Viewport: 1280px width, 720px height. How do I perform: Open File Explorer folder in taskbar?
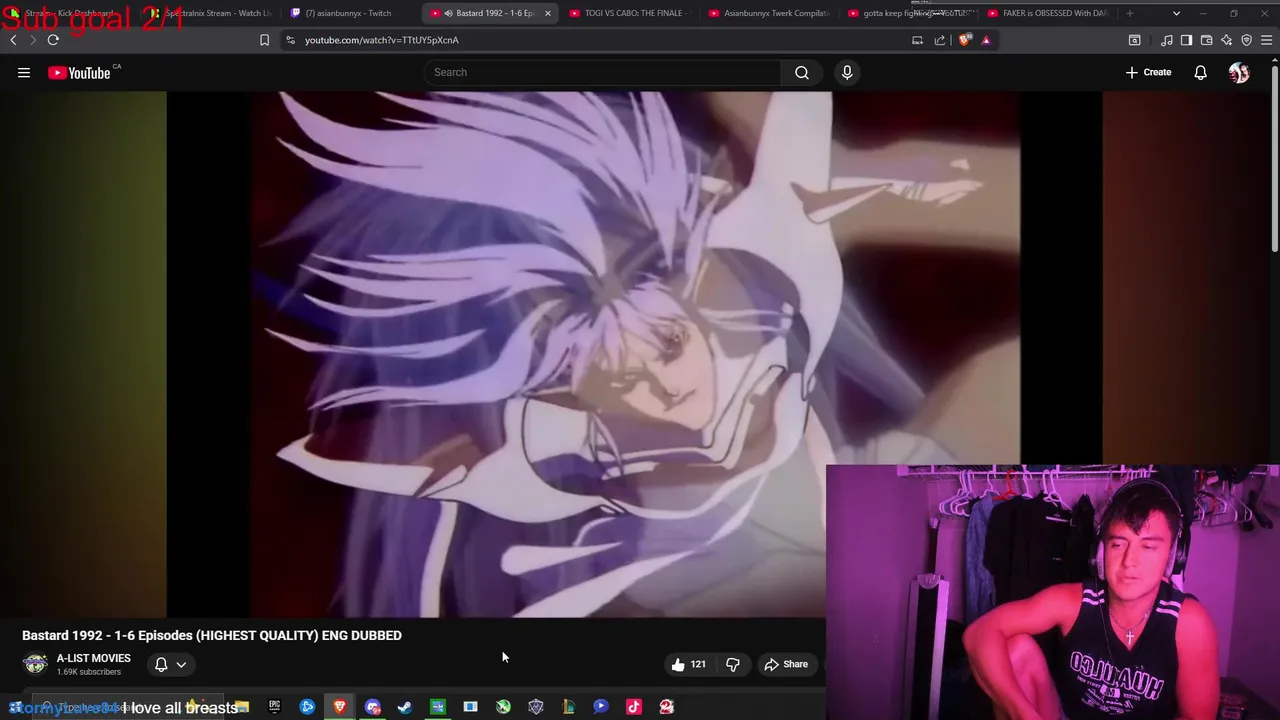[241, 707]
